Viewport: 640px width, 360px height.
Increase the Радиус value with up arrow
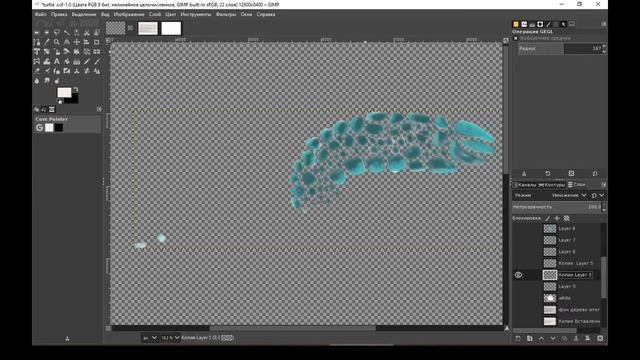tap(604, 46)
